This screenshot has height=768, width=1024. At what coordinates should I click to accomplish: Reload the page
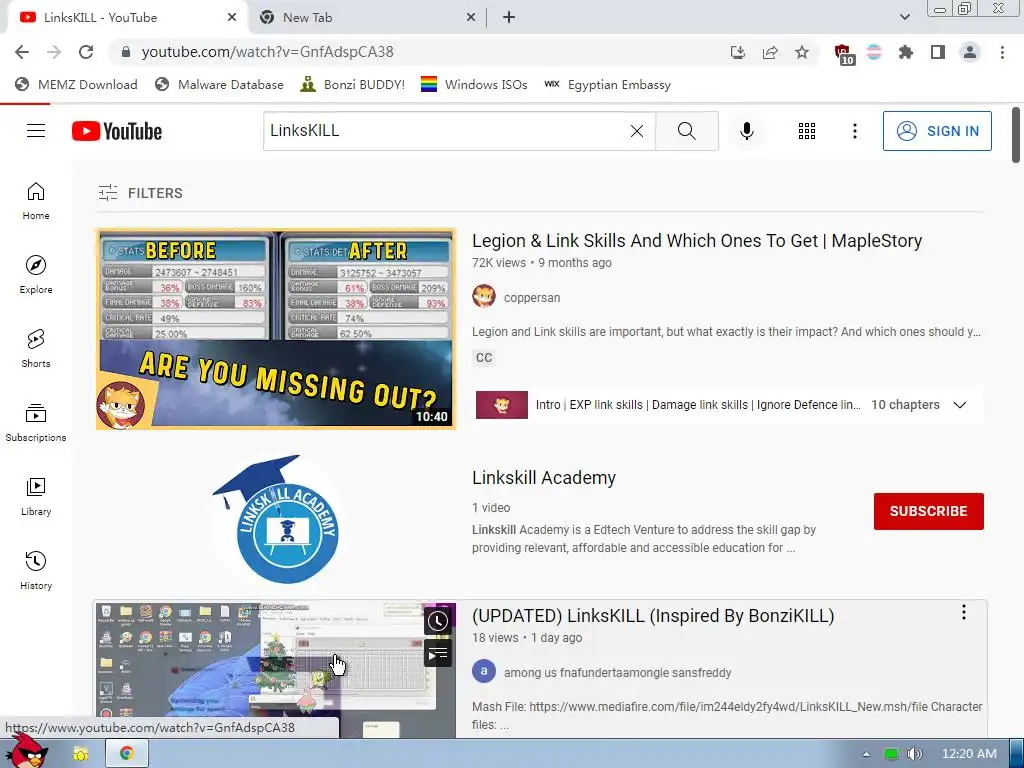pyautogui.click(x=86, y=52)
